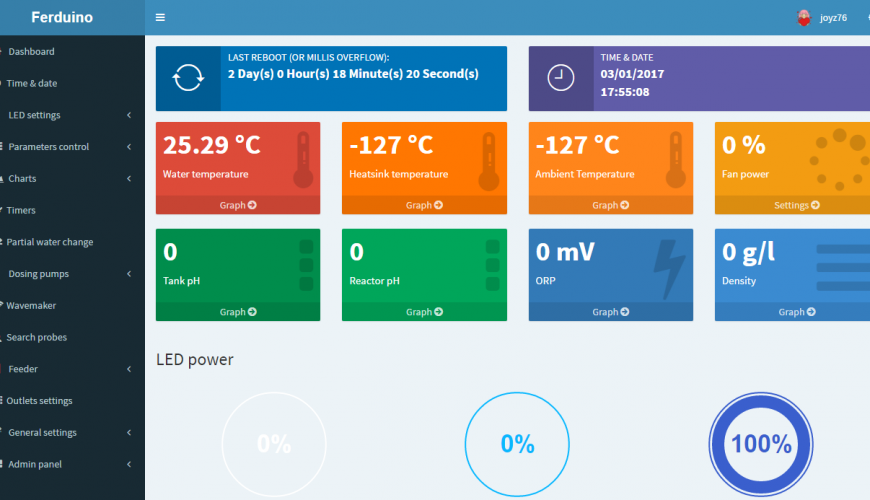Open Graph link under Water temperature

coord(238,205)
